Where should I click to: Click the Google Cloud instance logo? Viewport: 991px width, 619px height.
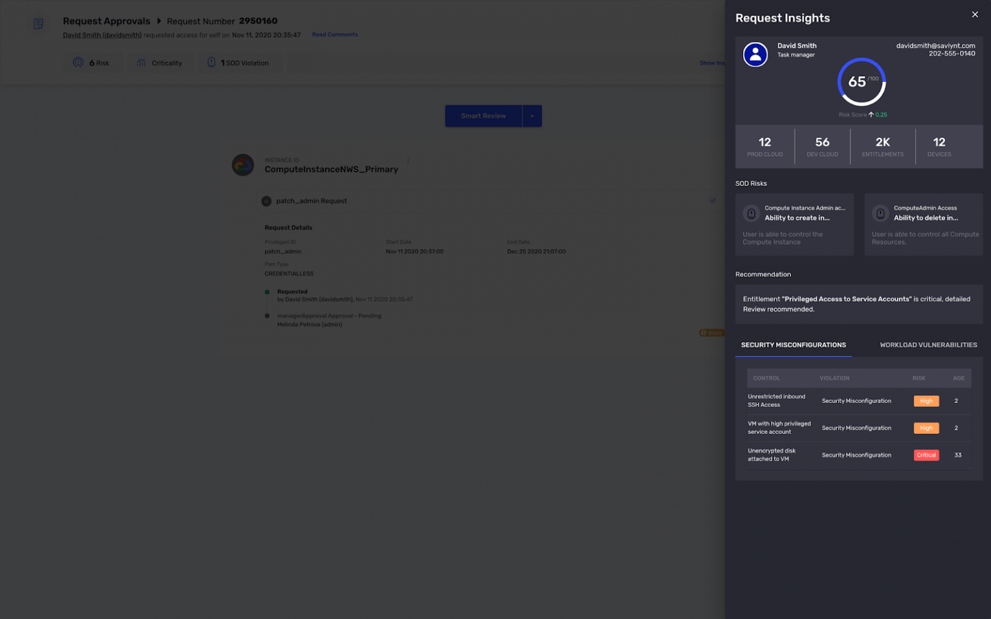[x=243, y=165]
